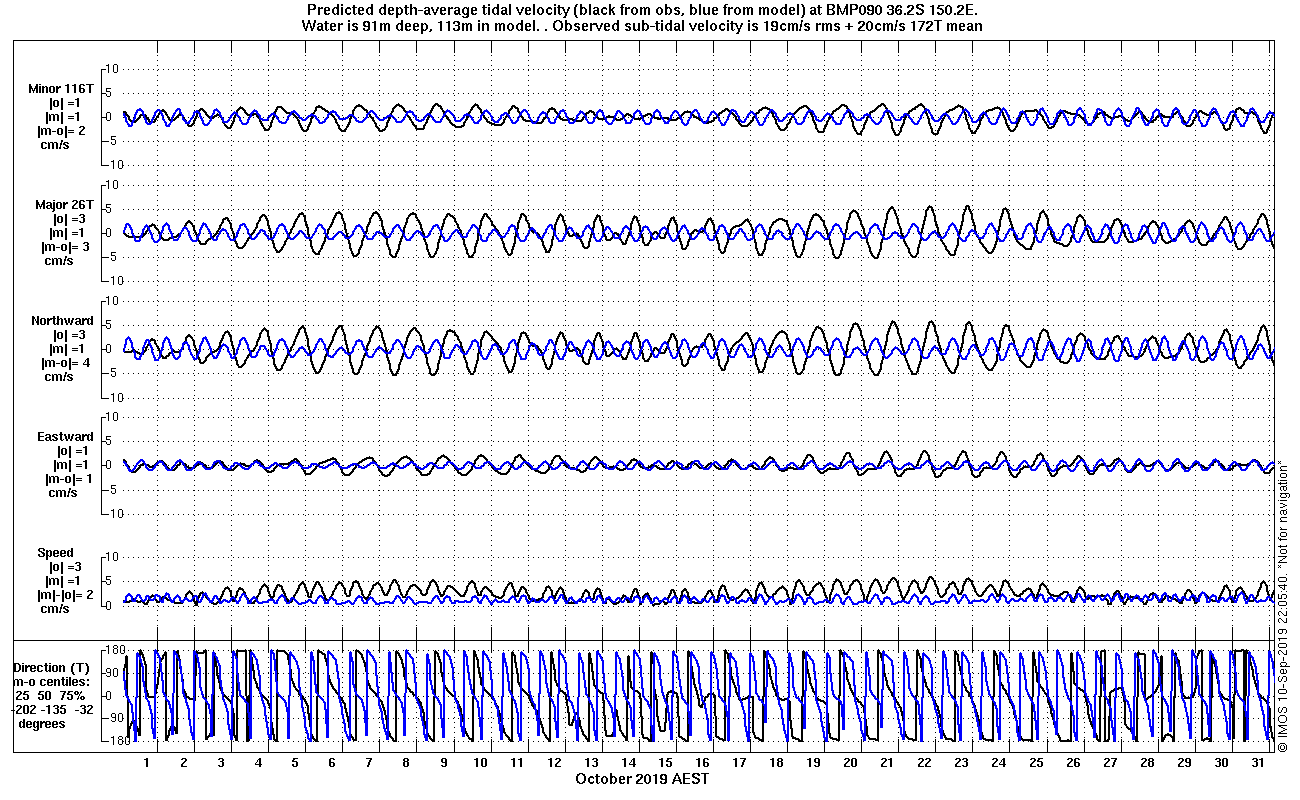
Task: Click day 28 on the date axis
Action: click(1146, 762)
